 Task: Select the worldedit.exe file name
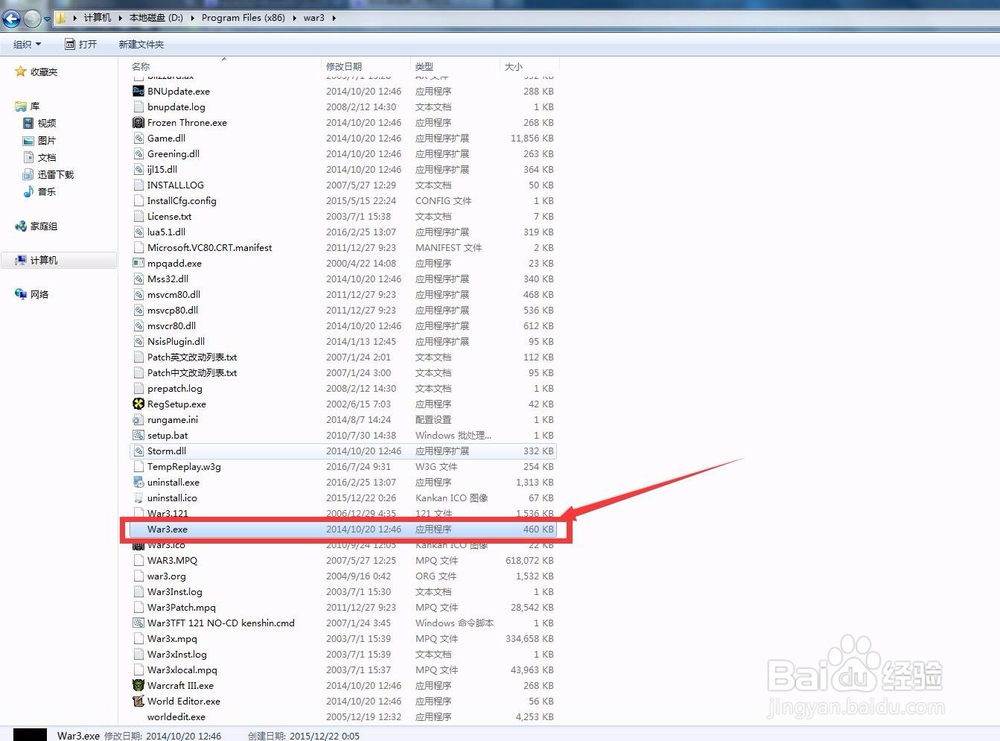tap(176, 716)
